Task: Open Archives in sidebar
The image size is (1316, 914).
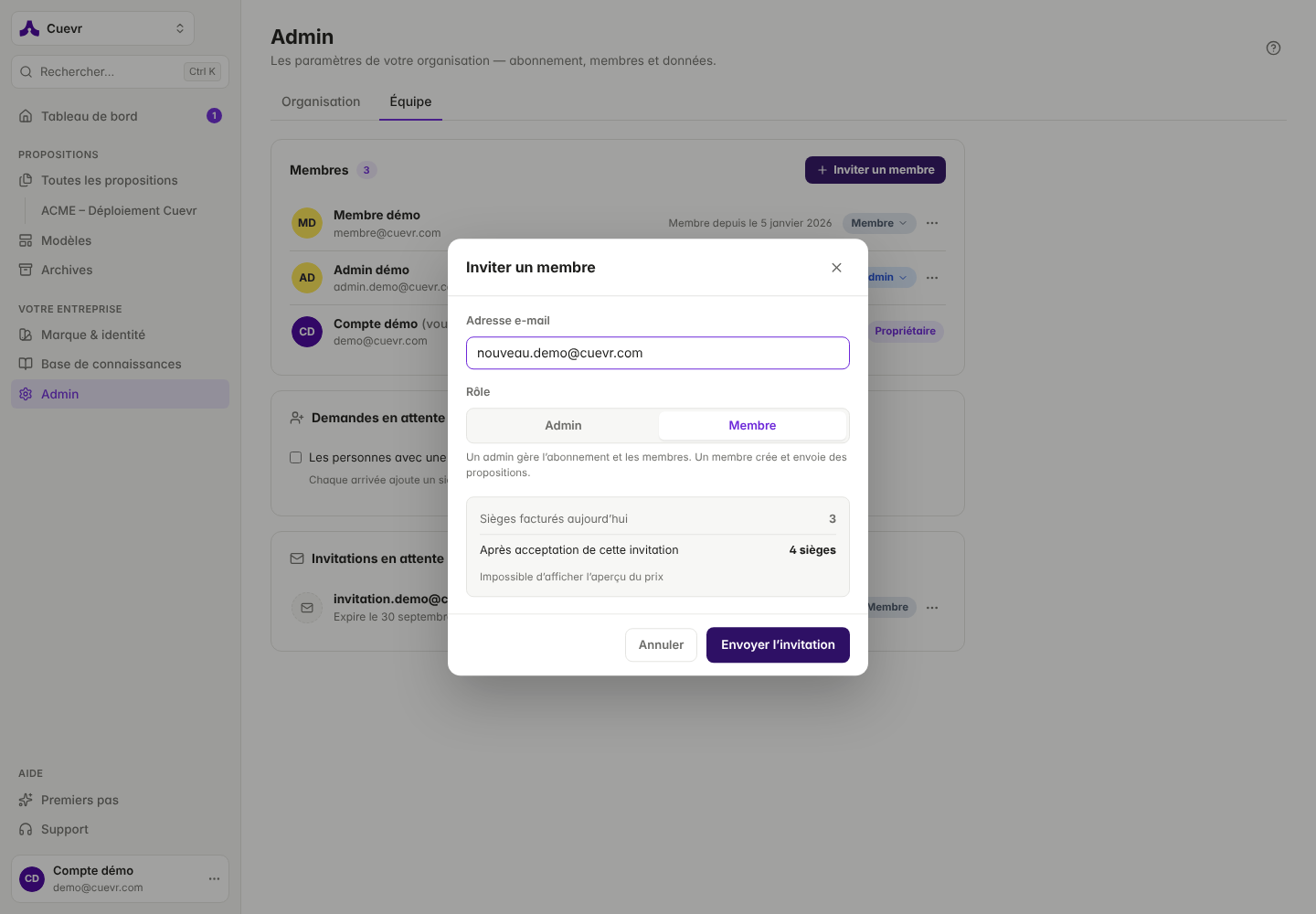Action: [120, 270]
